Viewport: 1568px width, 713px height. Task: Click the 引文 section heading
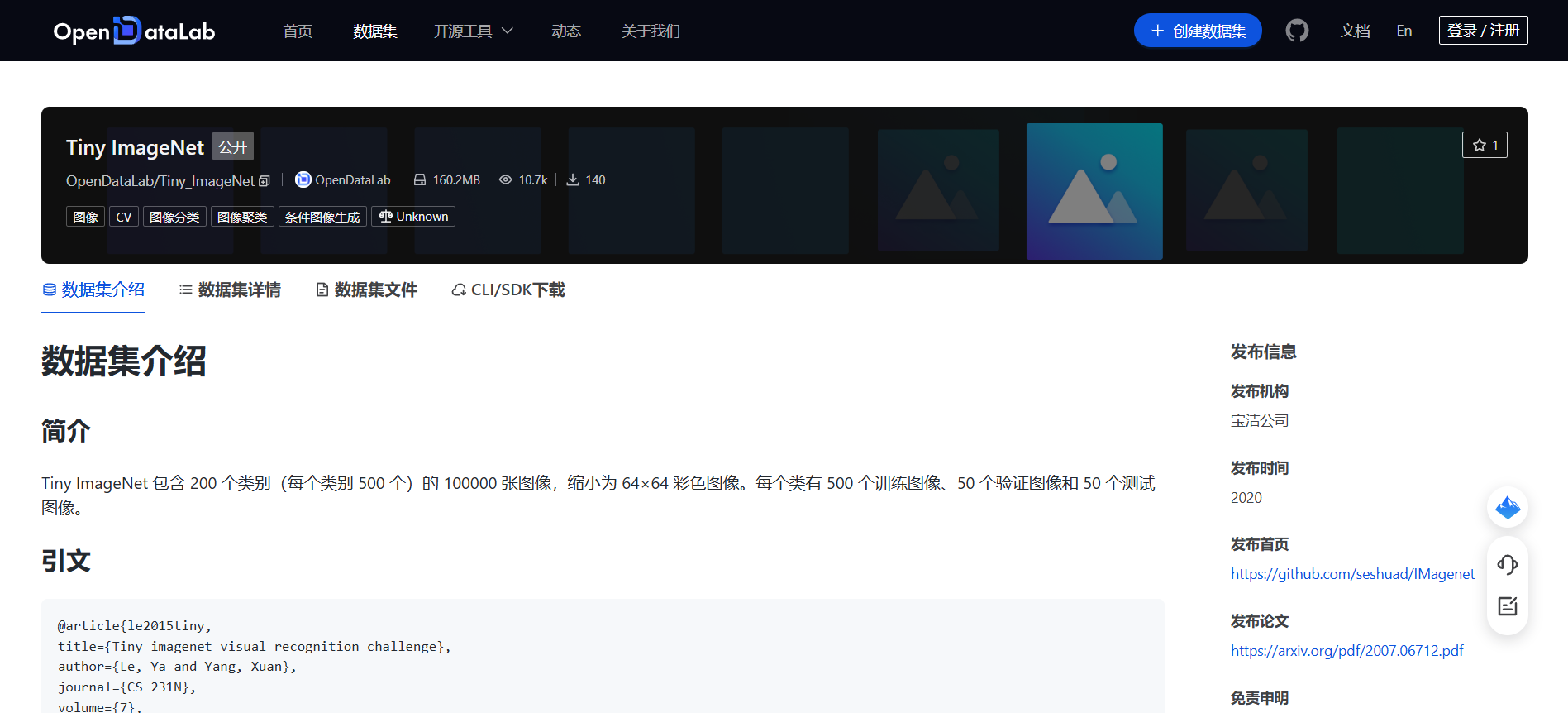click(x=66, y=561)
